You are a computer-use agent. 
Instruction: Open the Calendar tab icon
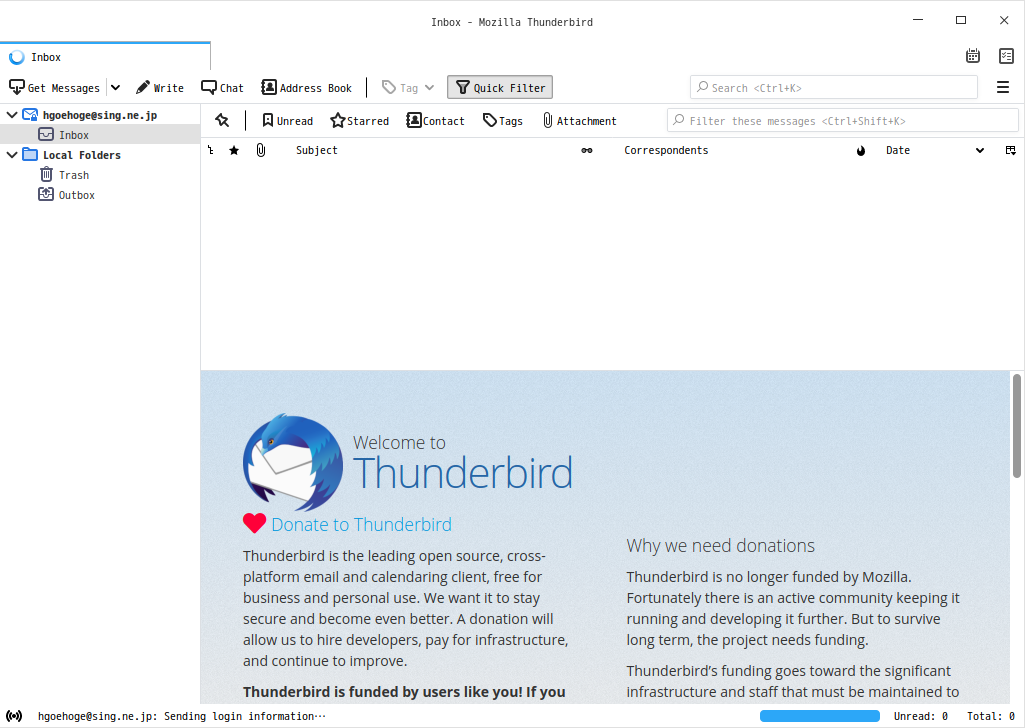point(973,56)
